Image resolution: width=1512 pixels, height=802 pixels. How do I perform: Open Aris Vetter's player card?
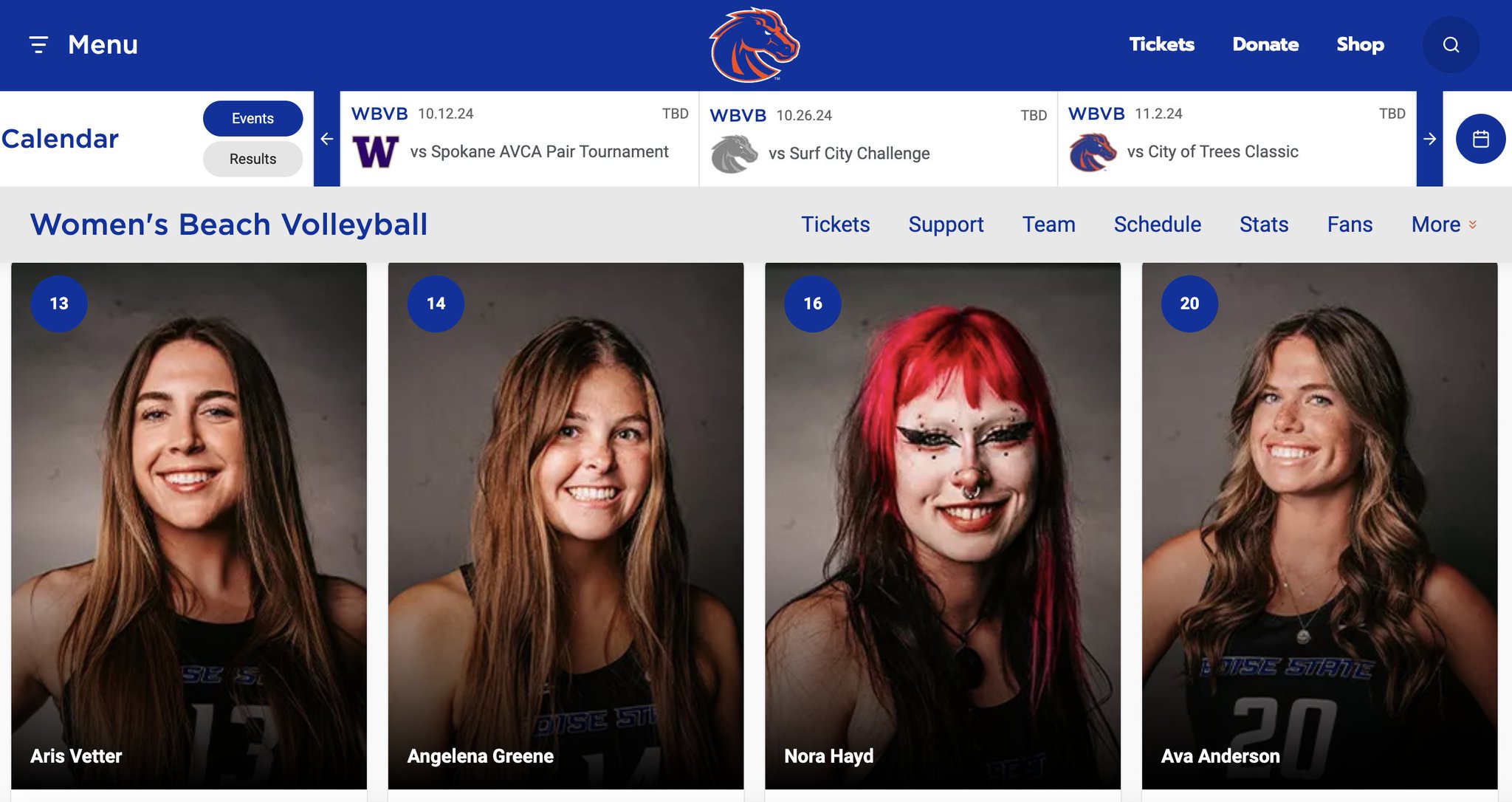(189, 526)
